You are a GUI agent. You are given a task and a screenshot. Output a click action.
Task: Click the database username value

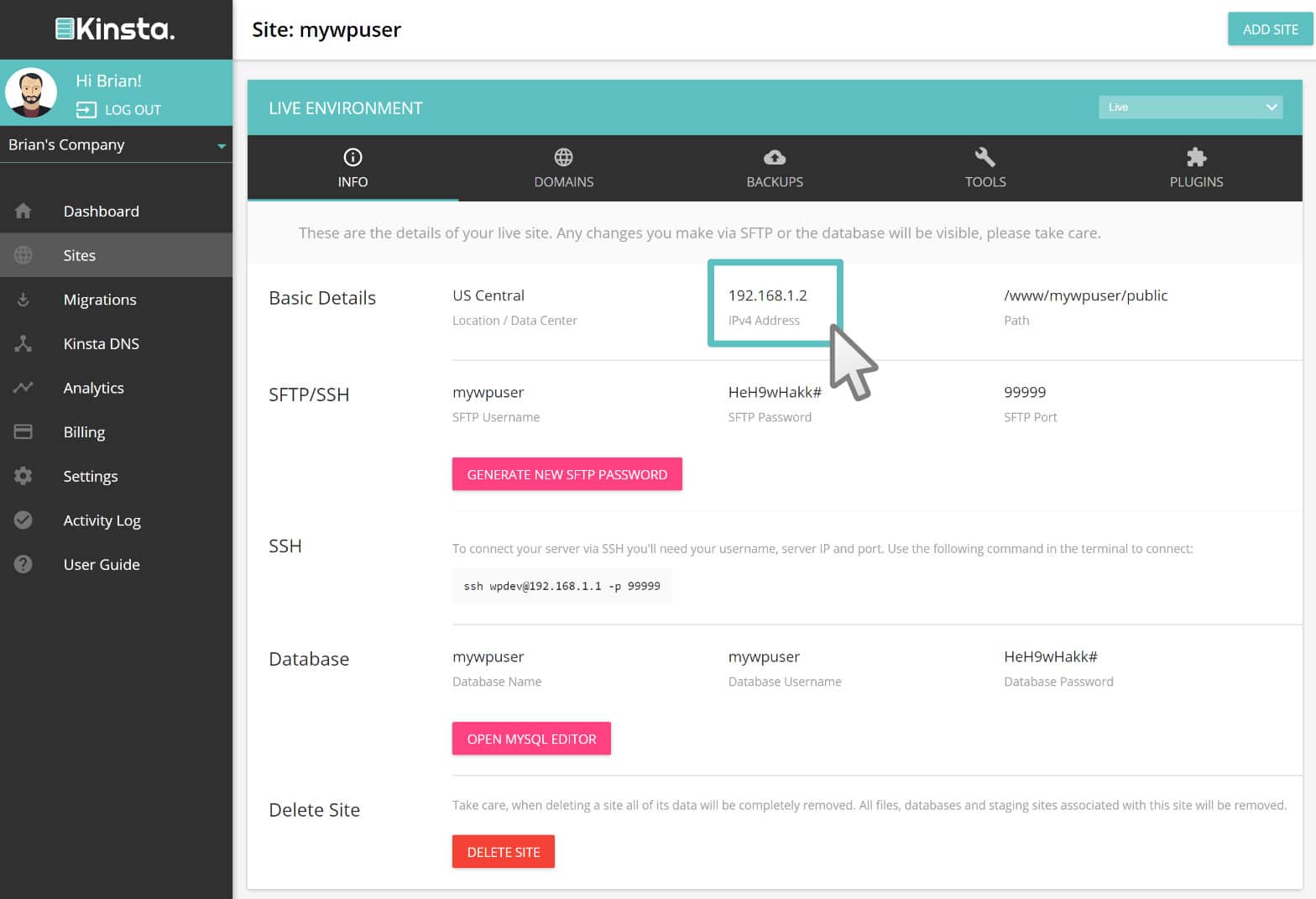click(x=764, y=656)
